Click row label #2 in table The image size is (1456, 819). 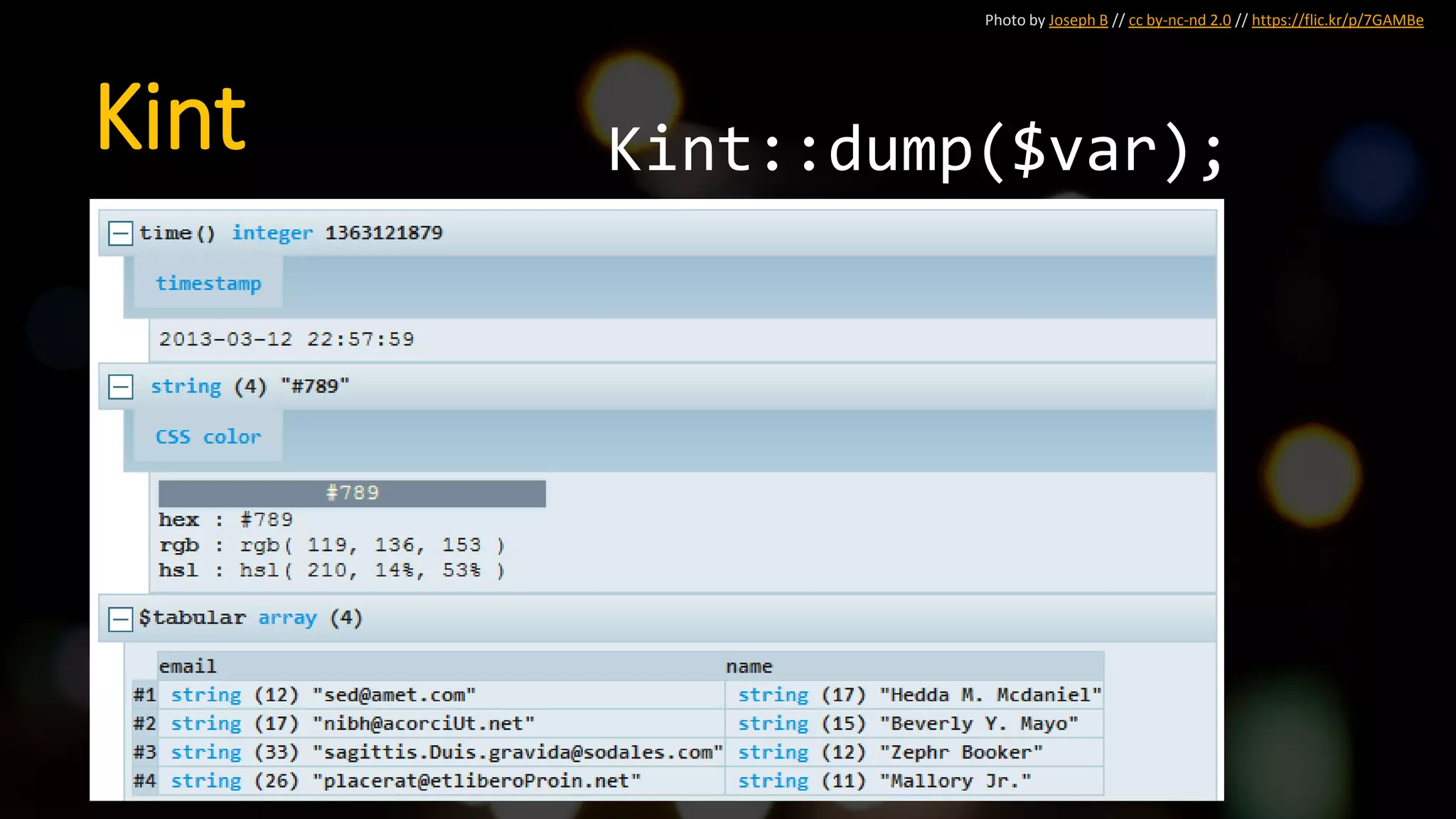point(144,723)
